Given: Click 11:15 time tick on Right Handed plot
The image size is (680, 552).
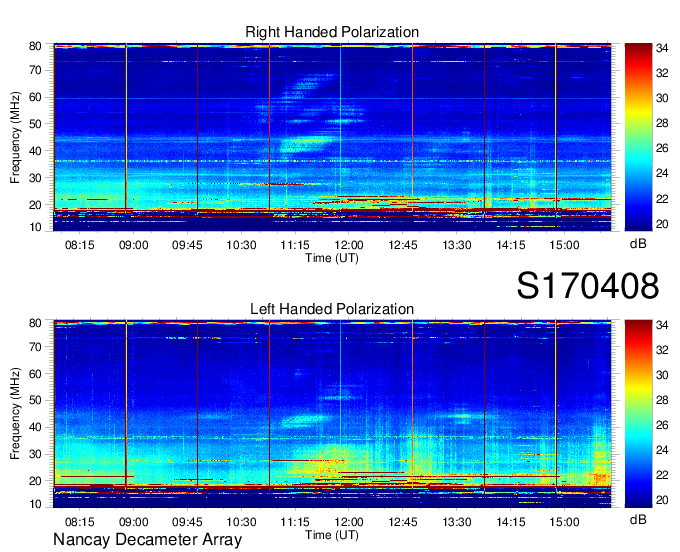Looking at the screenshot, I should coord(295,245).
